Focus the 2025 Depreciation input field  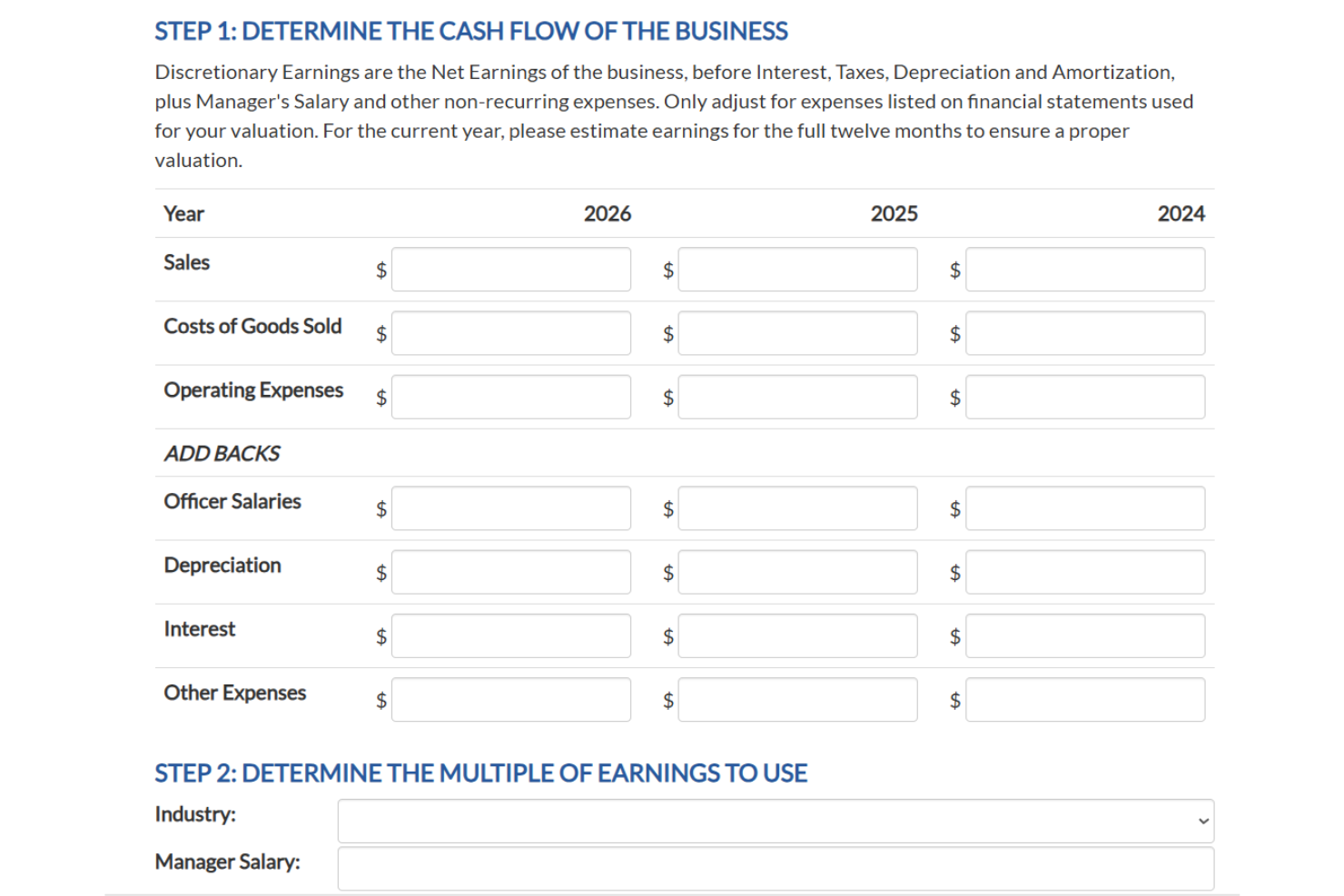[x=797, y=572]
